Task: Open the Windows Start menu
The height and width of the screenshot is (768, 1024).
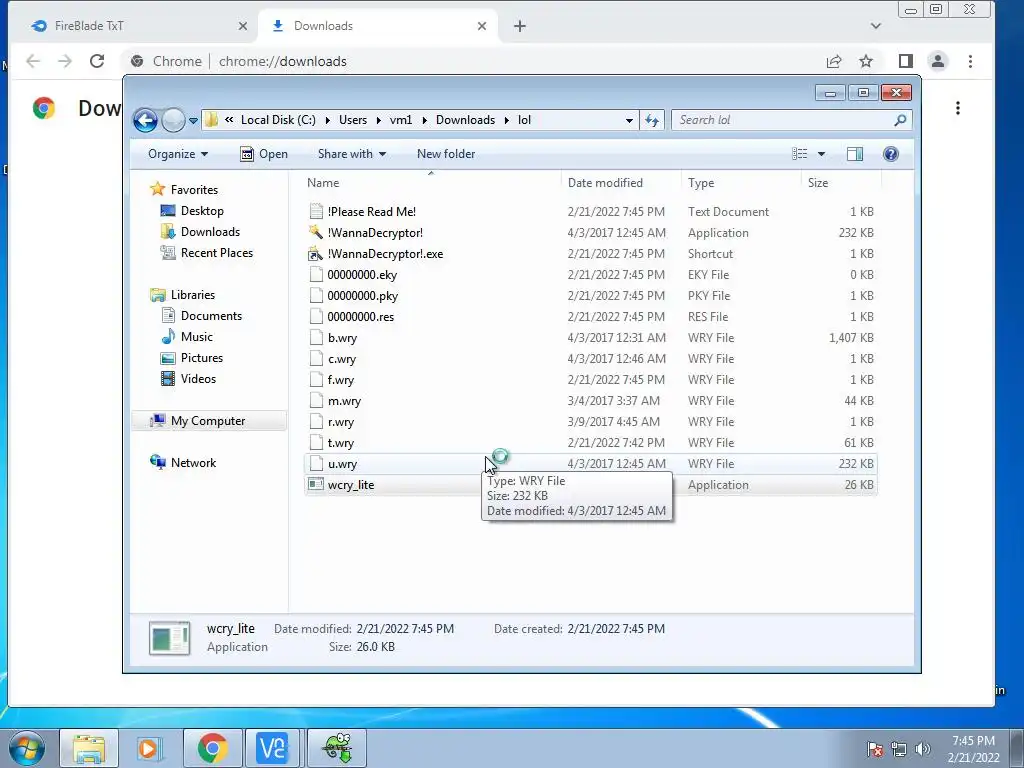Action: [x=26, y=748]
